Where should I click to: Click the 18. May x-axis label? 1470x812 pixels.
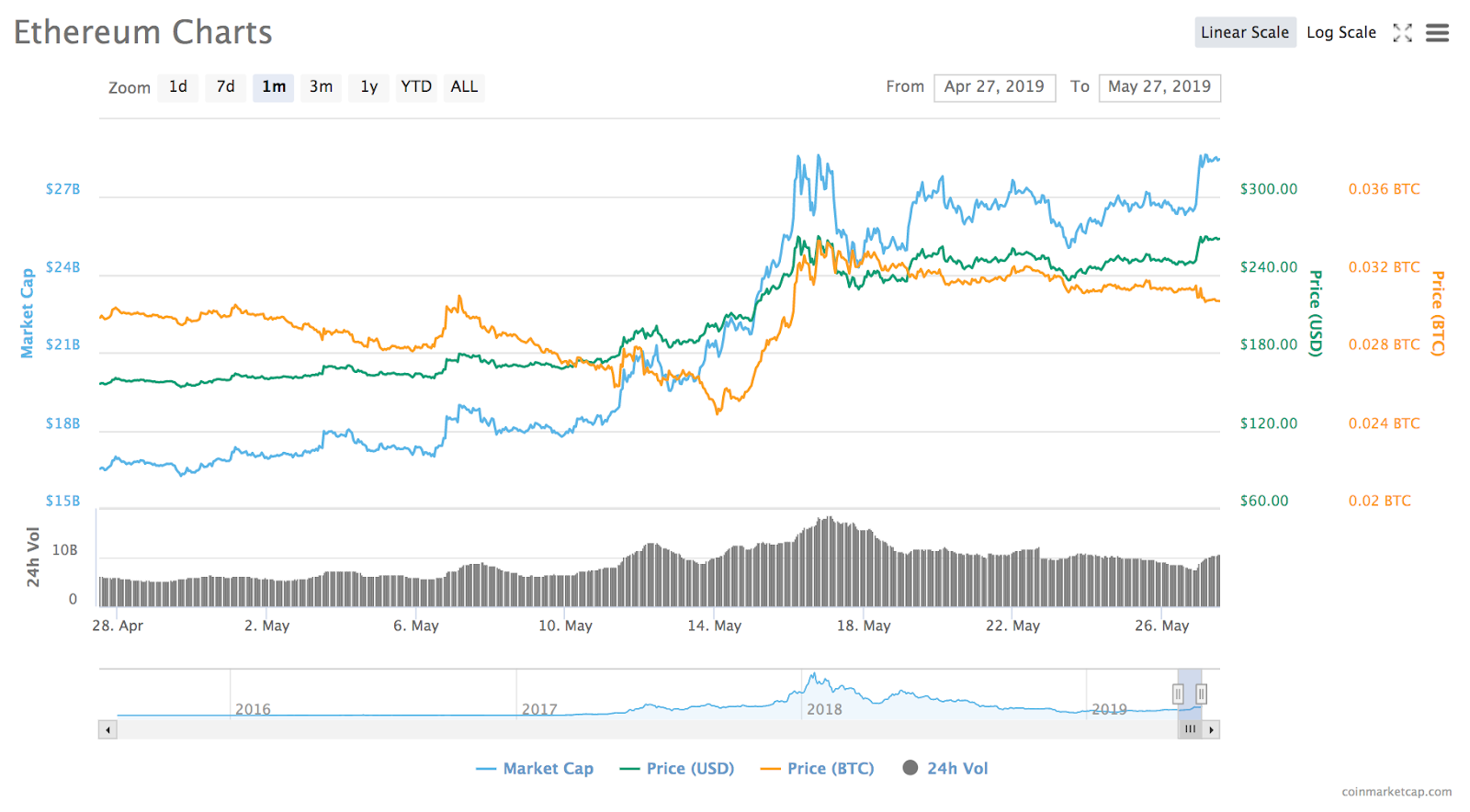[864, 626]
